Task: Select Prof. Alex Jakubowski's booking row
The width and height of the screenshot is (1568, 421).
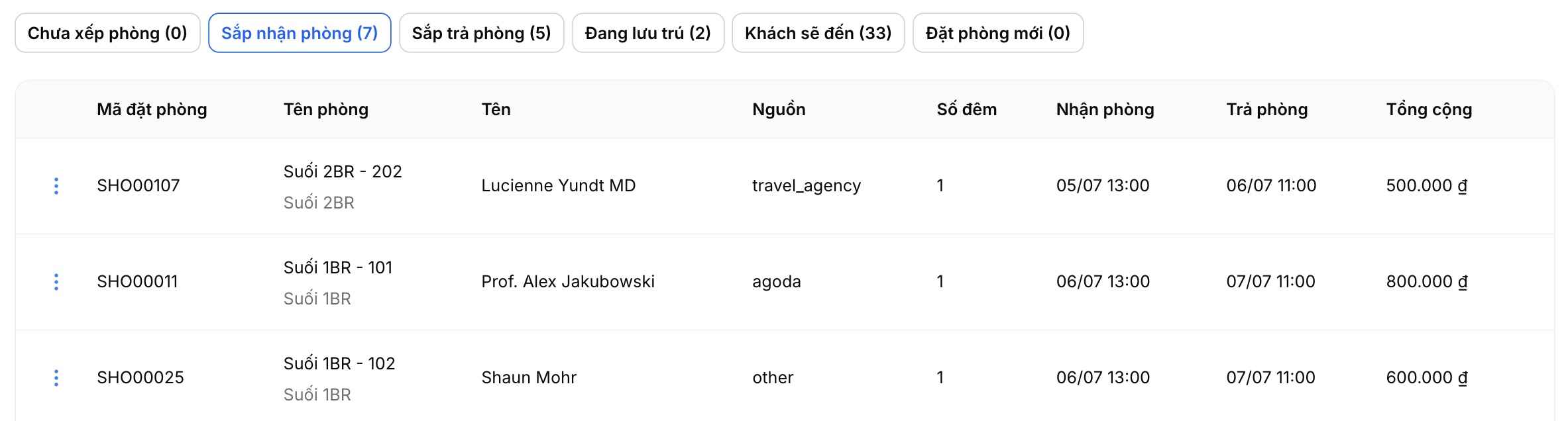Action: pyautogui.click(x=785, y=282)
